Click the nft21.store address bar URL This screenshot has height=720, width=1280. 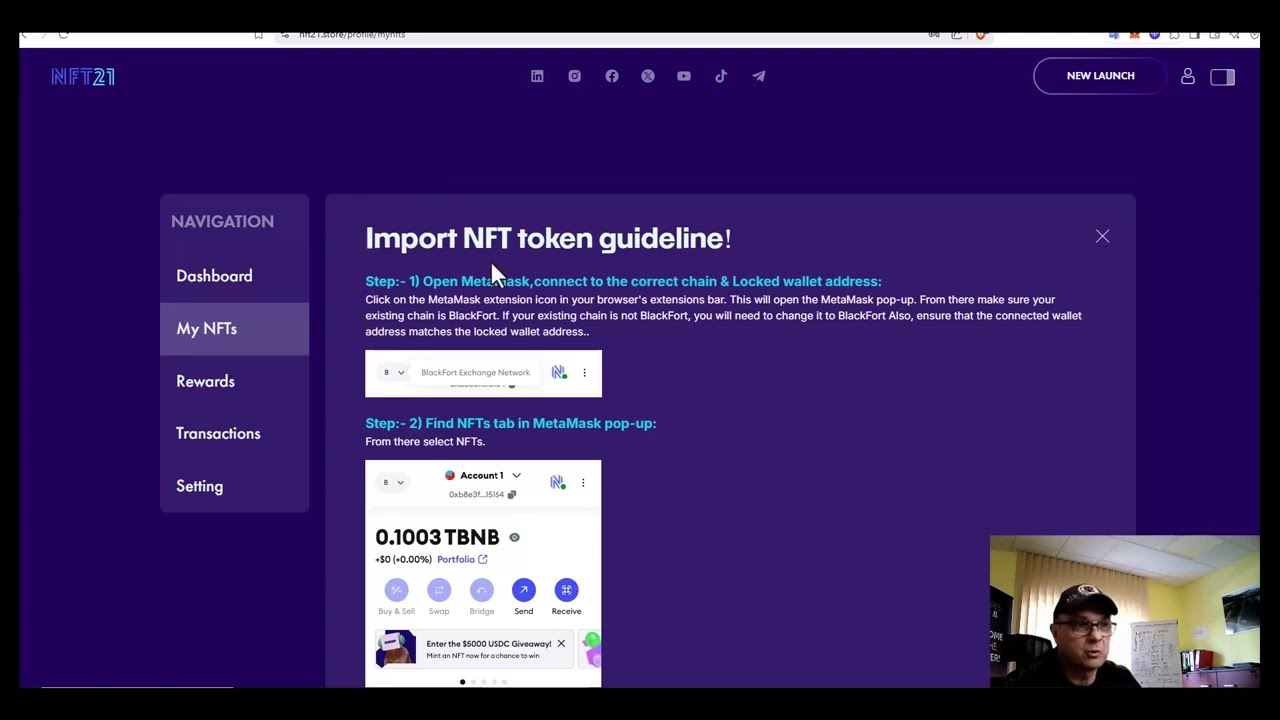click(x=352, y=35)
